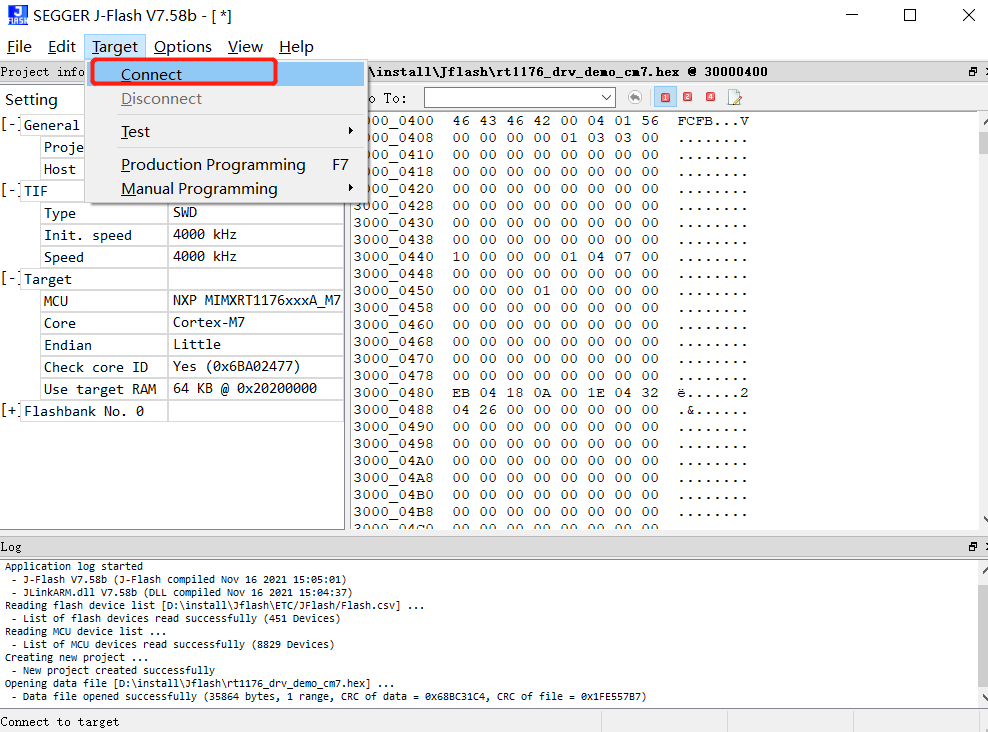
Task: Open the Options menu
Action: pos(182,47)
